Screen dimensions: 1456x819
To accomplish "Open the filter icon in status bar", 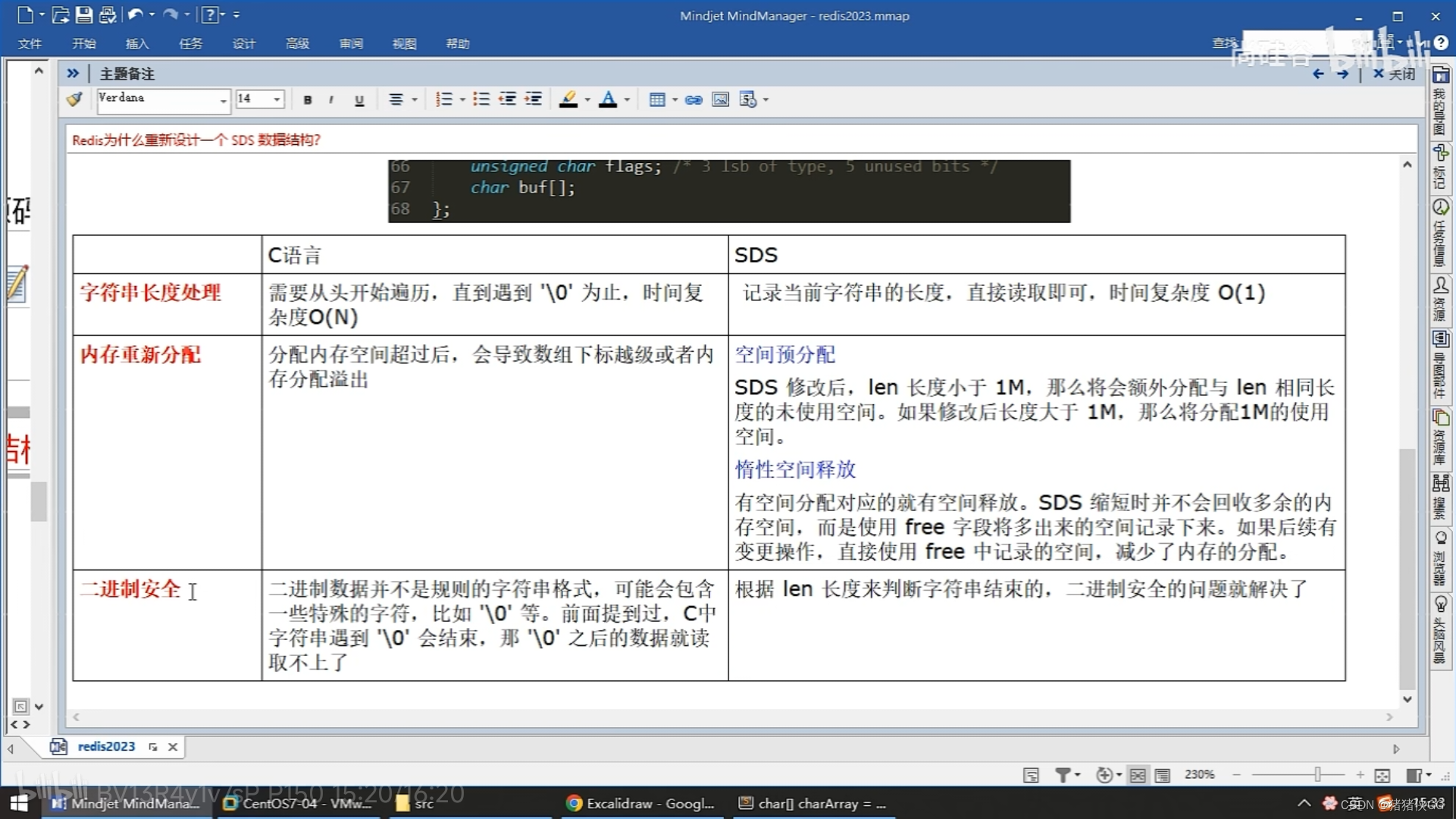I will tap(1063, 775).
